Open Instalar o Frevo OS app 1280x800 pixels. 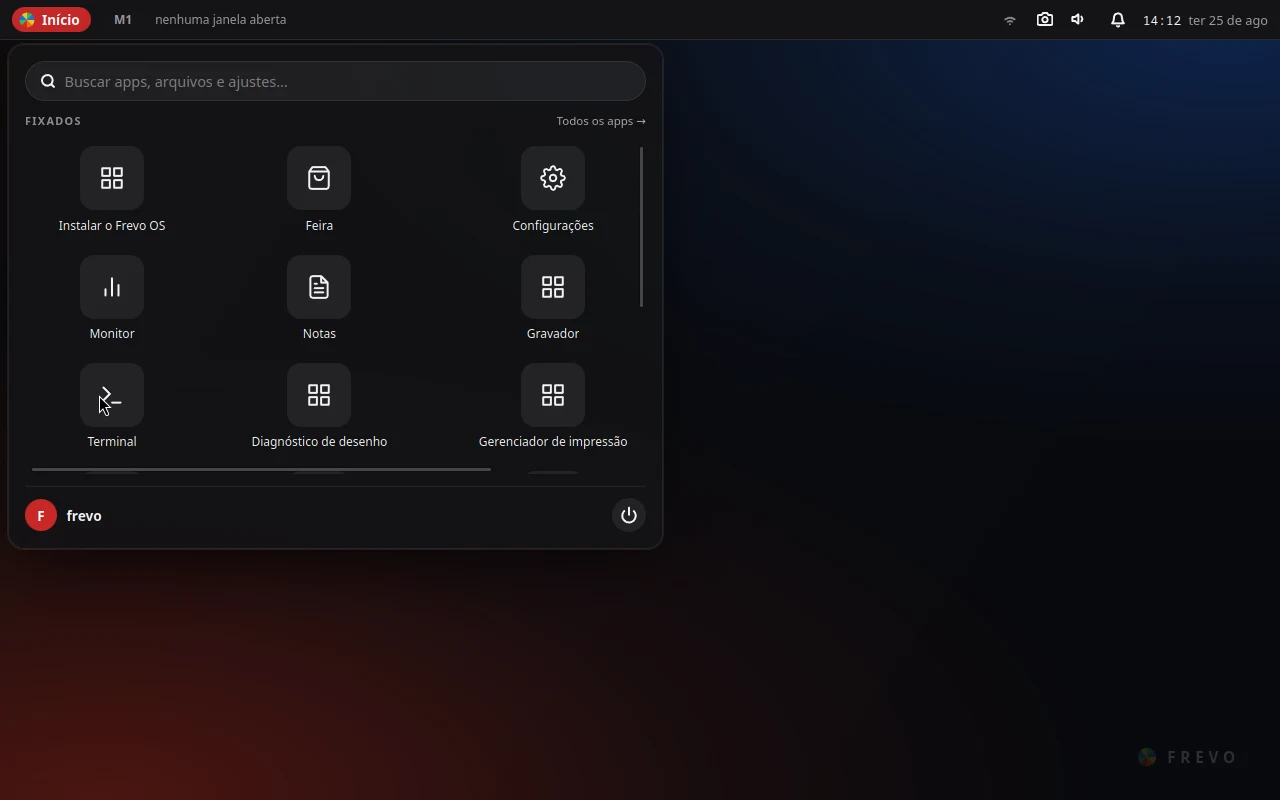(112, 178)
